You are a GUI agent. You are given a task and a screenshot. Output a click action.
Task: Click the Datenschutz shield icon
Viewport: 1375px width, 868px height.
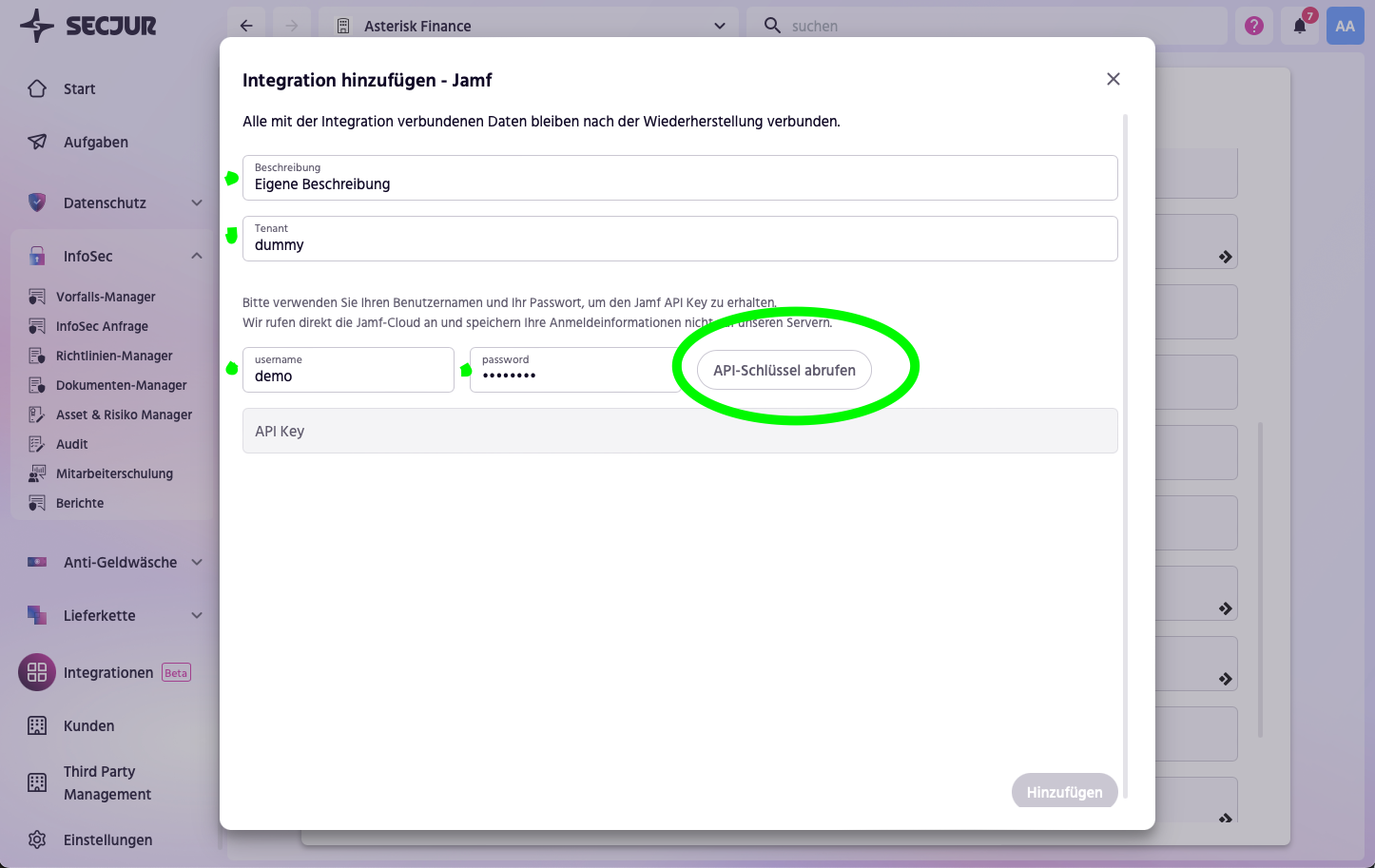[37, 203]
